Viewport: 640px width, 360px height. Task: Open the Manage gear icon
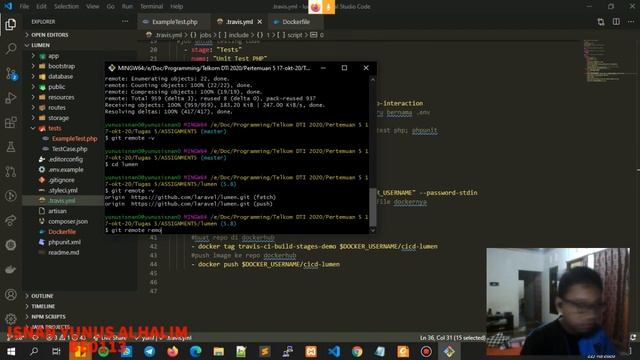tap(11, 318)
